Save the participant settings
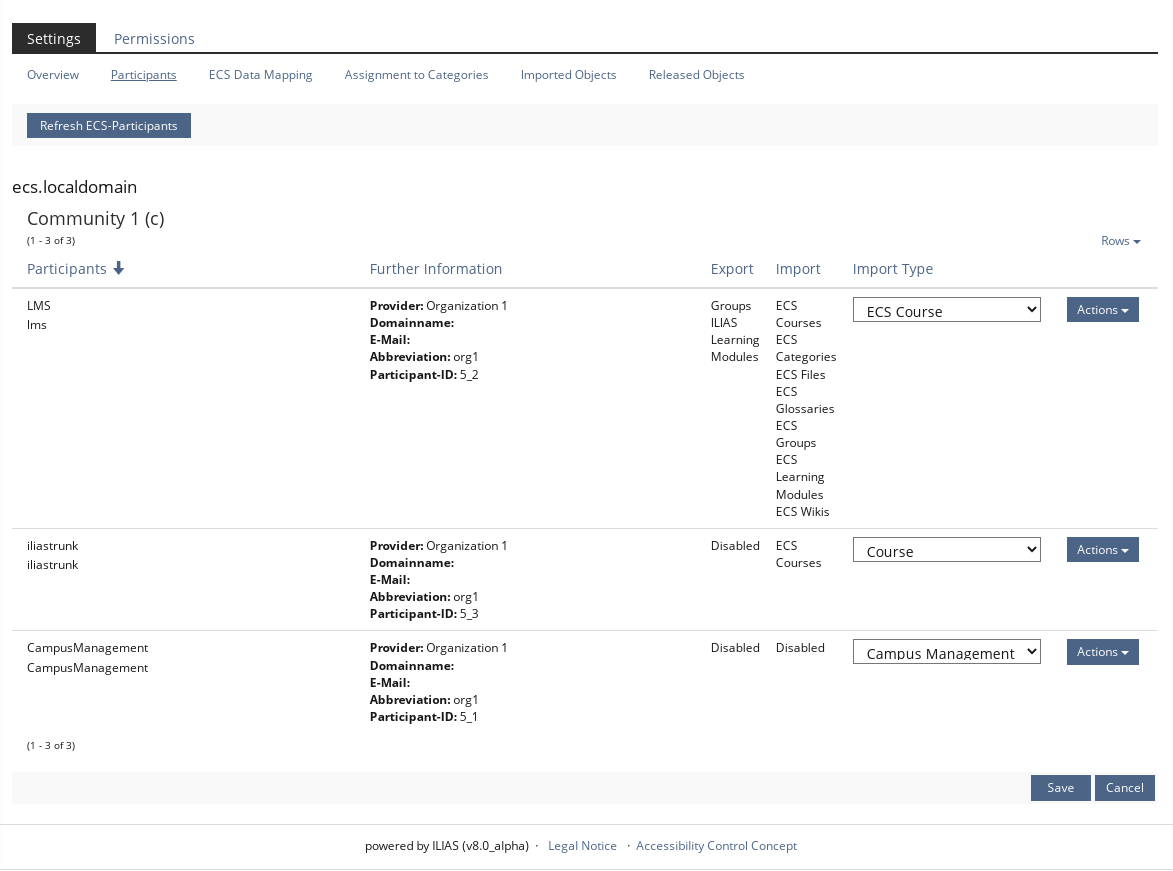Screen dimensions: 1173x871 tap(1060, 788)
